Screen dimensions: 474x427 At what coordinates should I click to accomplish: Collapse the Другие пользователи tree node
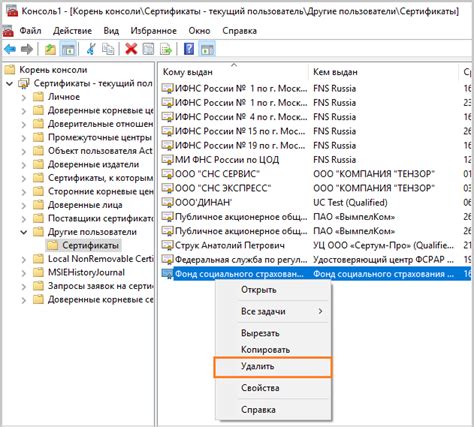(24, 232)
